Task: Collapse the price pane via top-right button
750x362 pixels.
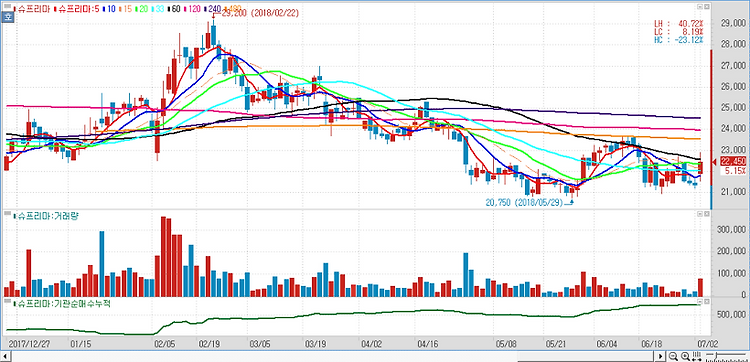Action: tap(700, 7)
